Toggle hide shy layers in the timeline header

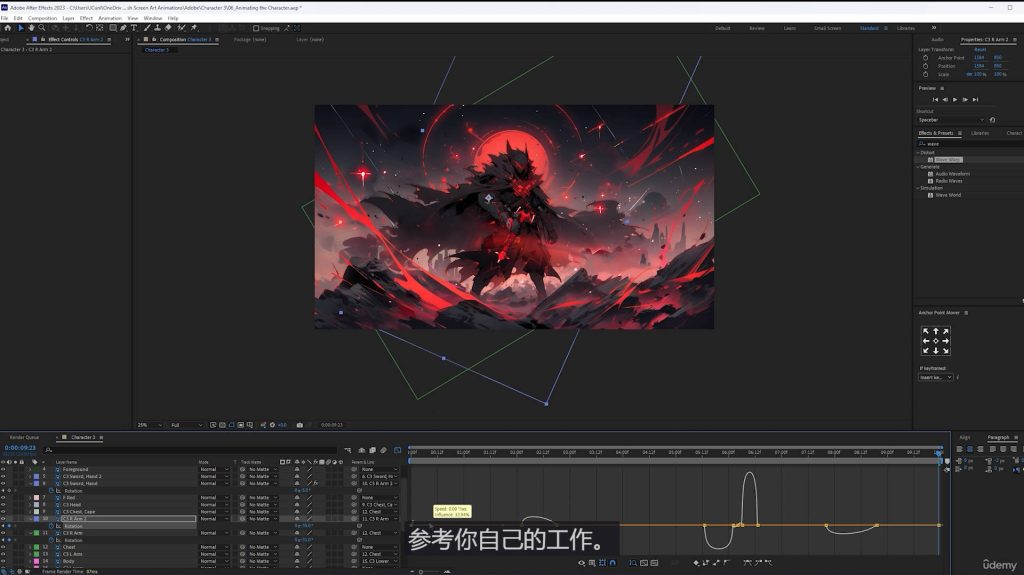click(361, 450)
